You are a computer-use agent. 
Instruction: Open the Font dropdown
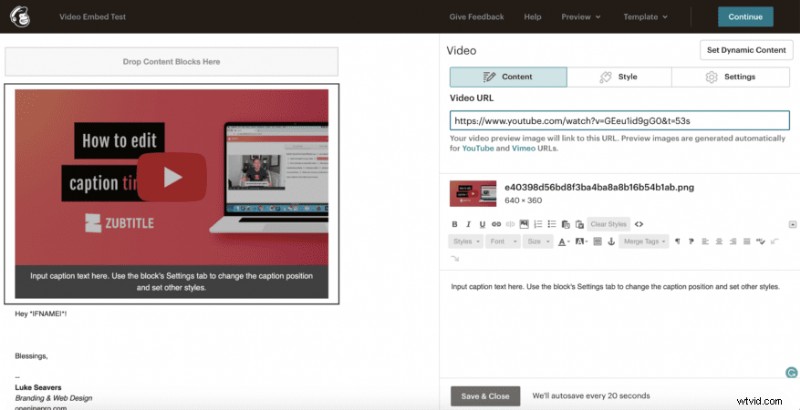pos(503,241)
